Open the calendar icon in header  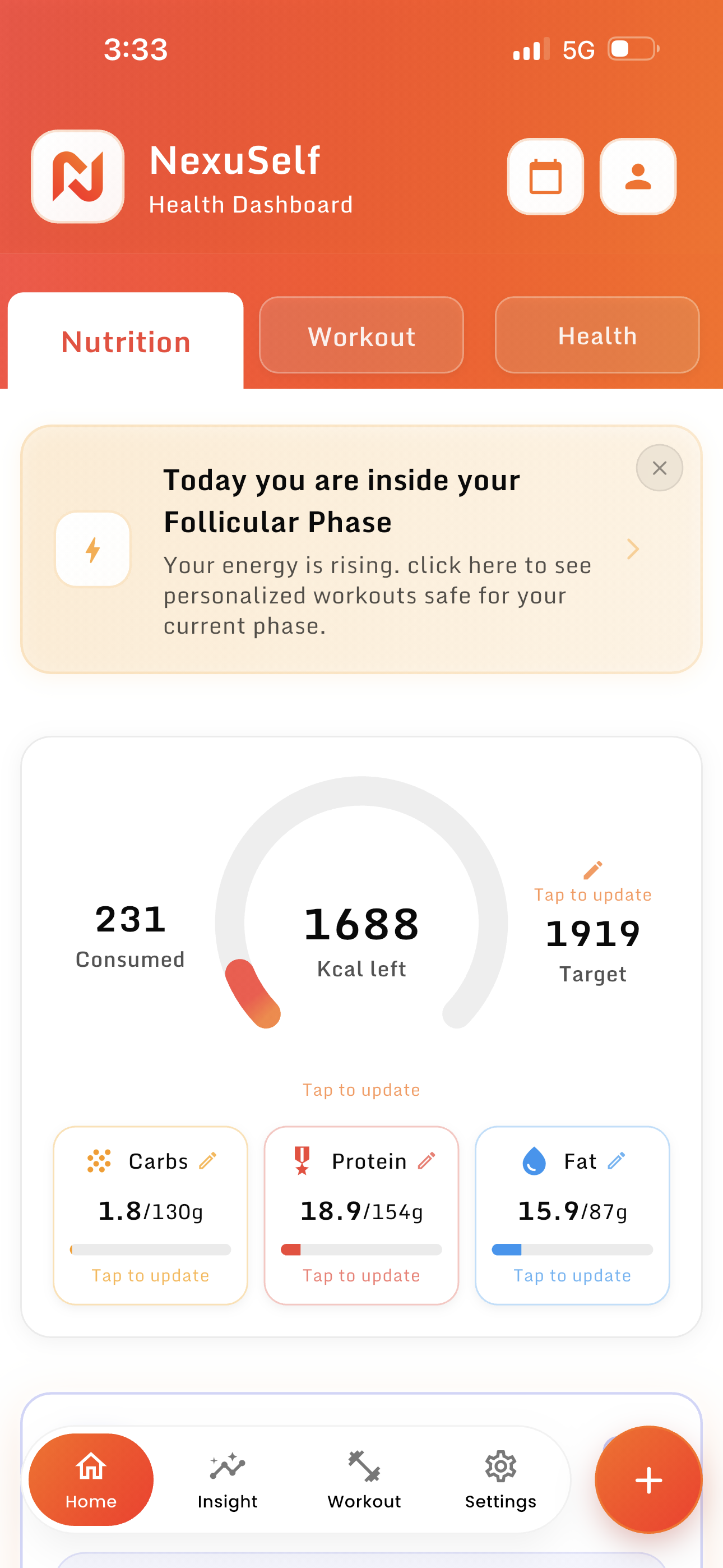(x=545, y=177)
